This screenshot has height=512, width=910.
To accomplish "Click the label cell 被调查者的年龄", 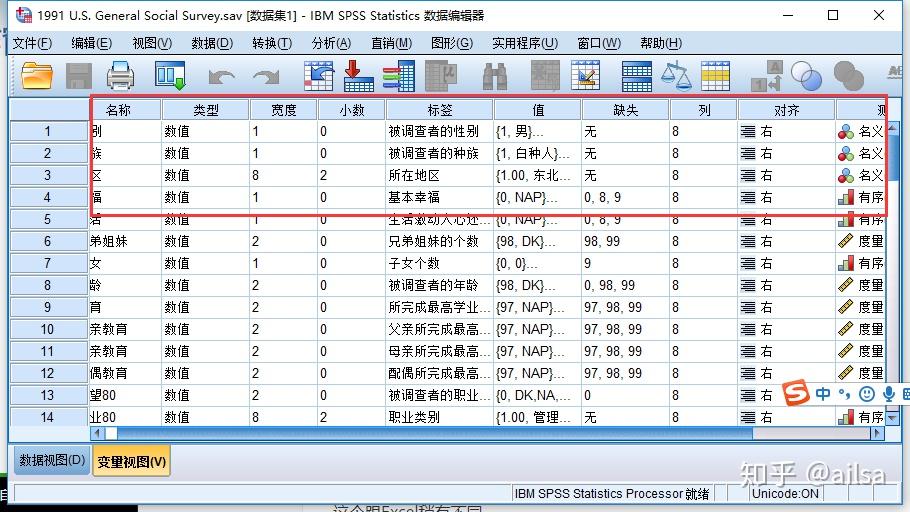I will tap(439, 285).
